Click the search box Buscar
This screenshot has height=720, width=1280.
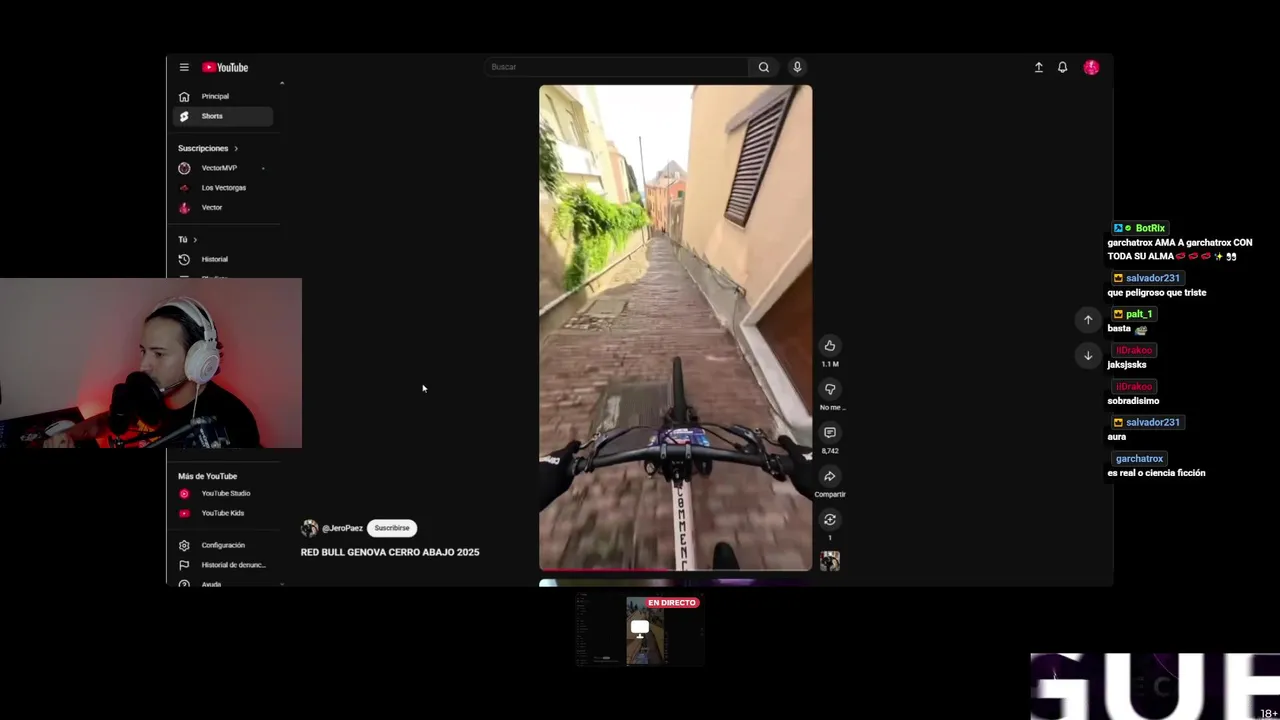point(617,67)
